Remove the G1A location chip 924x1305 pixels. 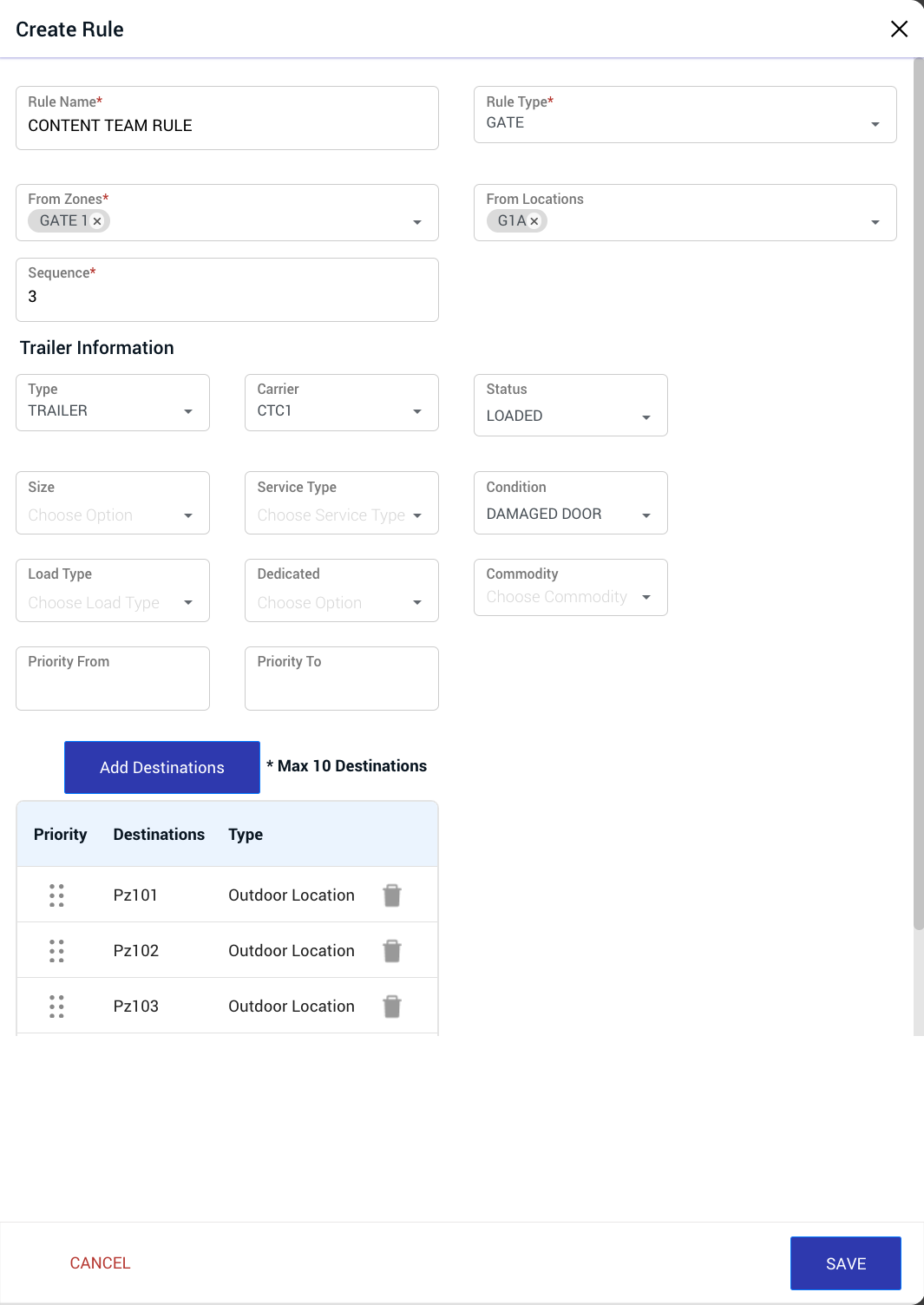[534, 221]
